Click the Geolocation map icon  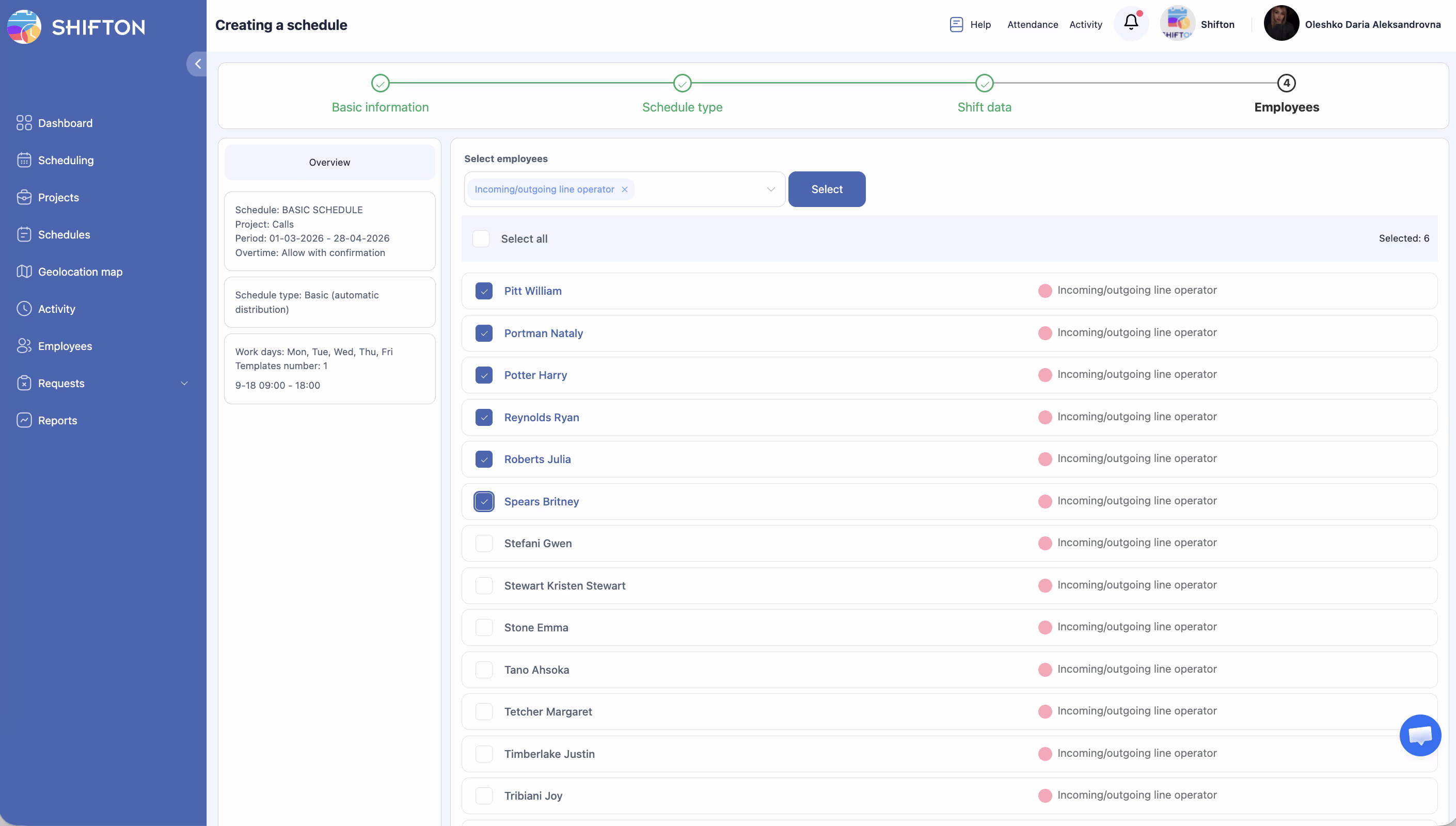pos(24,271)
